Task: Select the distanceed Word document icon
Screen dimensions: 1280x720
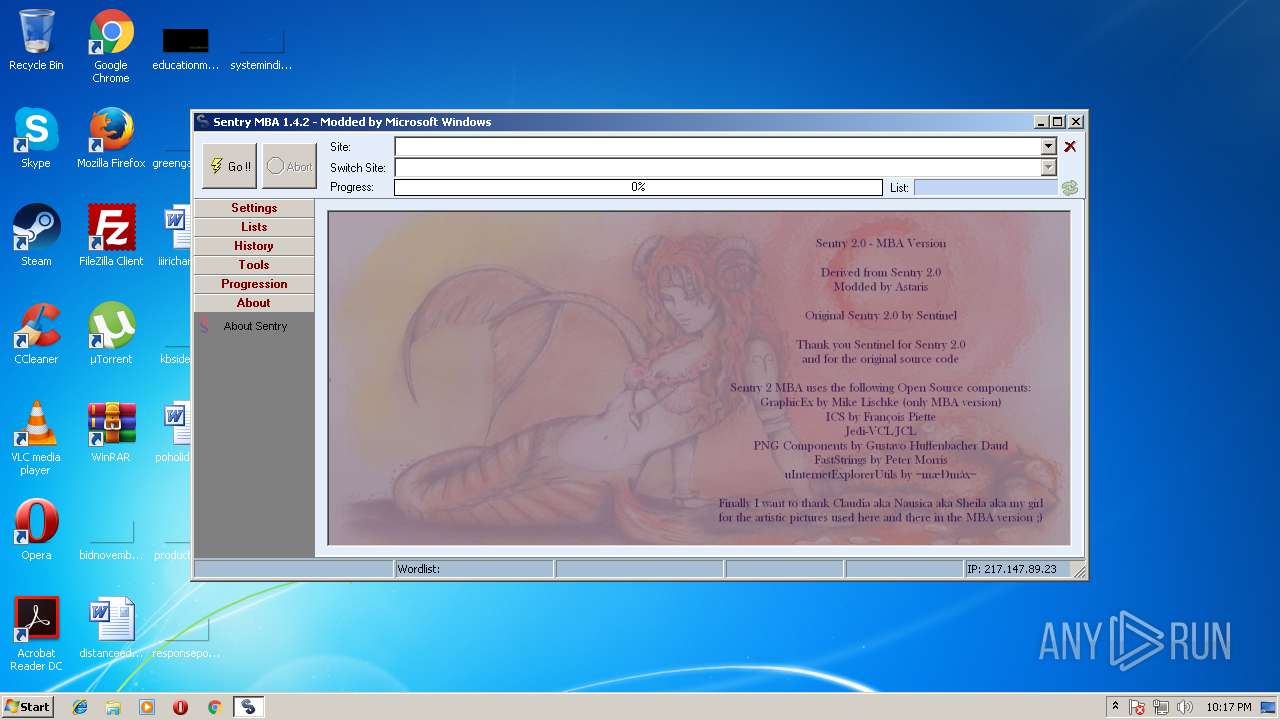Action: pyautogui.click(x=111, y=628)
